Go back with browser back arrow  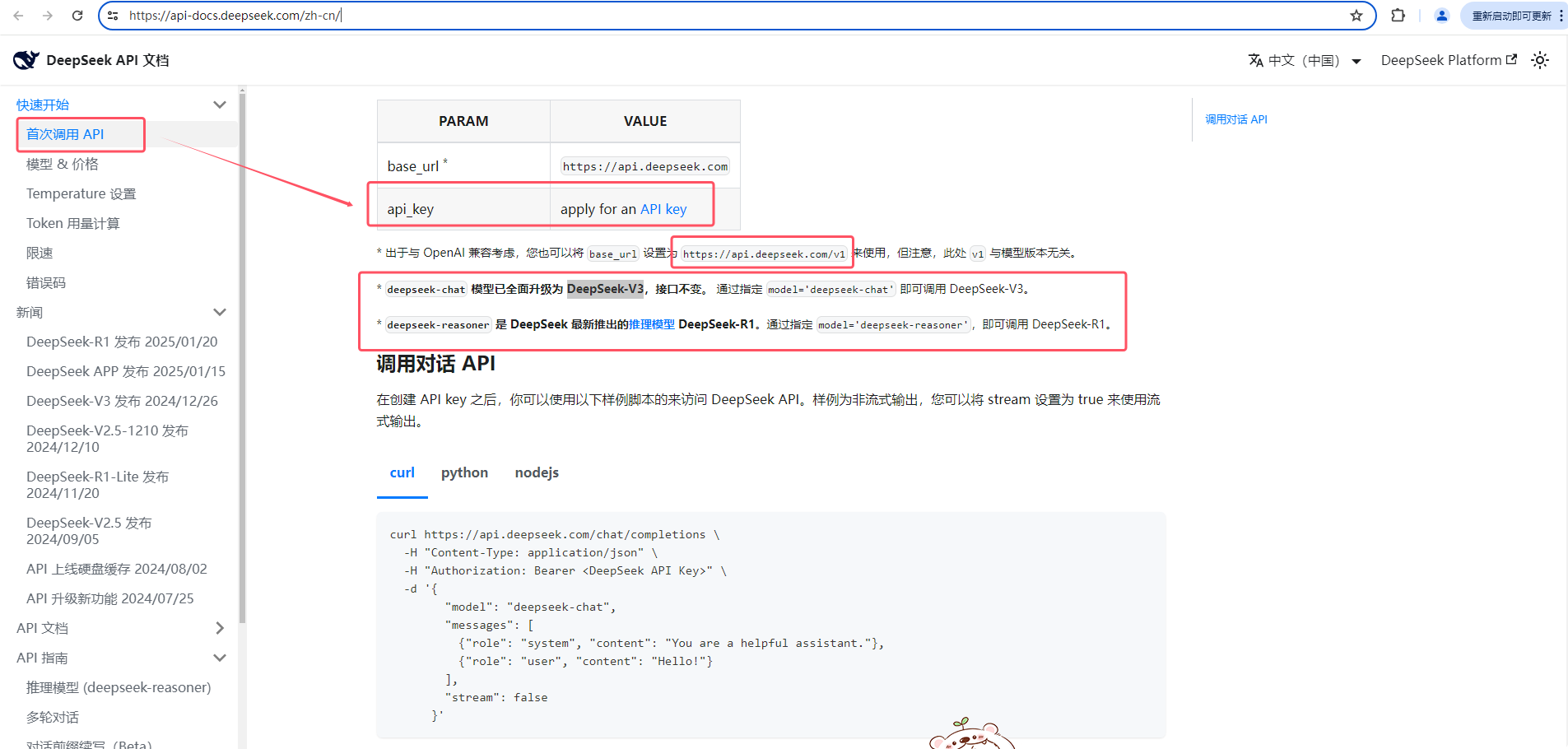tap(19, 16)
